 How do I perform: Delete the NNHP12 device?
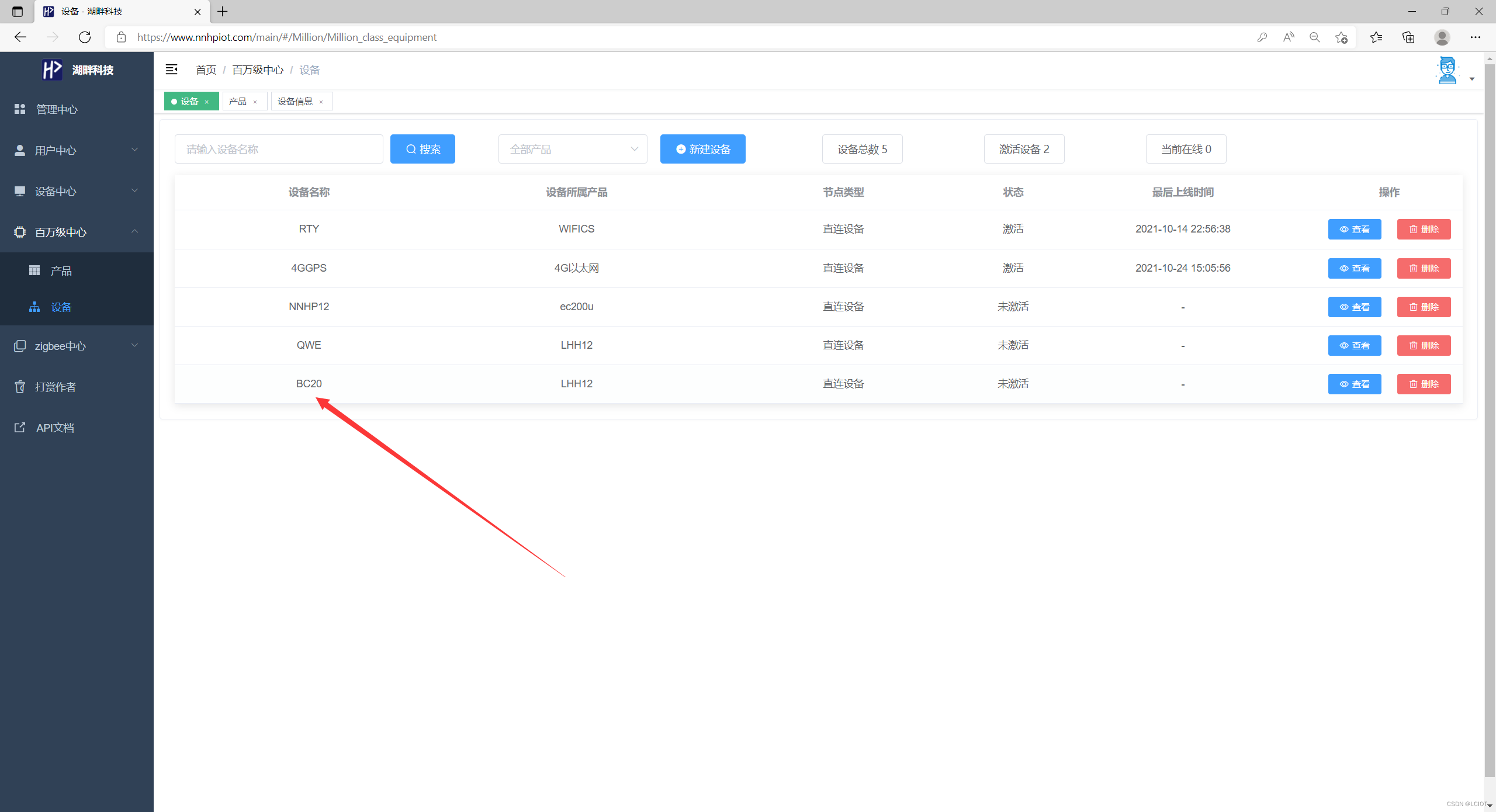point(1424,307)
